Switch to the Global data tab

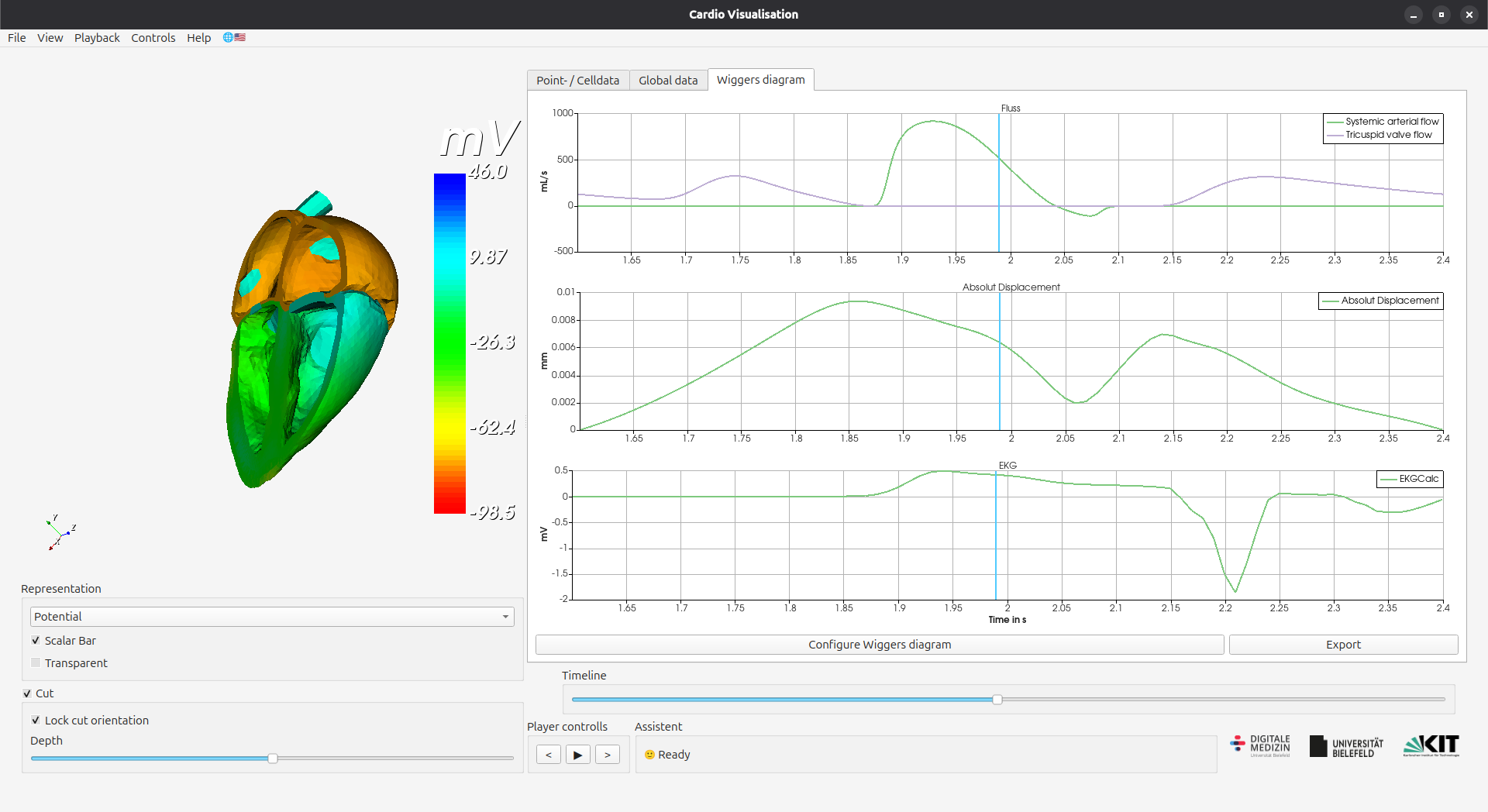(668, 81)
